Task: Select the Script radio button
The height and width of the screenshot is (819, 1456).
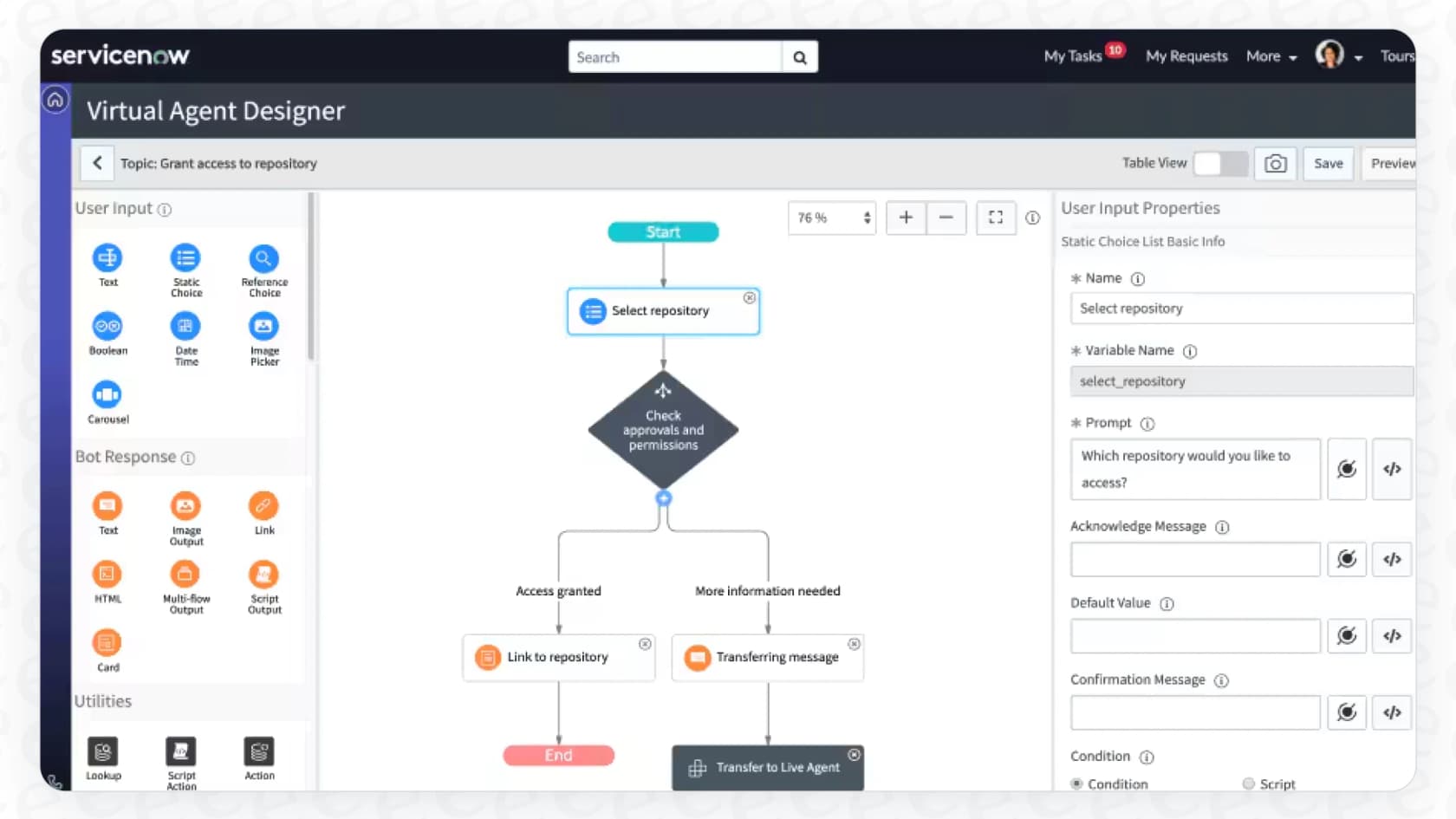Action: [x=1248, y=783]
